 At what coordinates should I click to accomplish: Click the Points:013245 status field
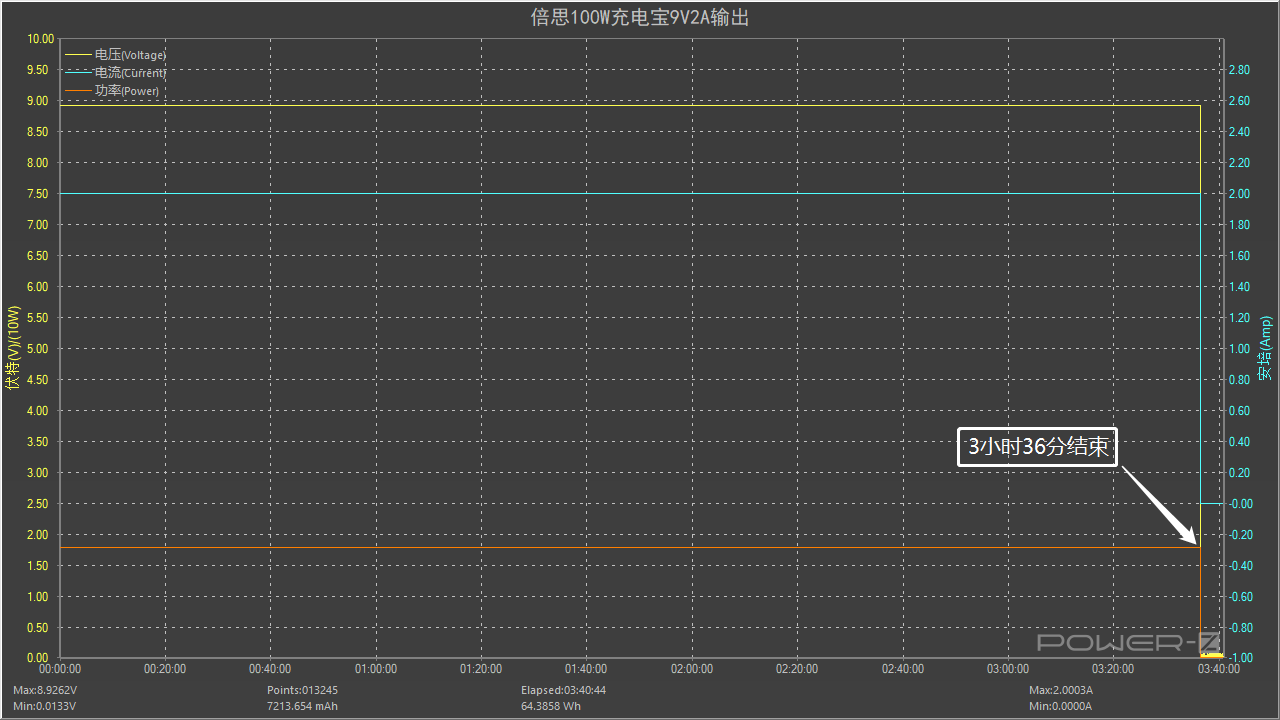click(302, 690)
